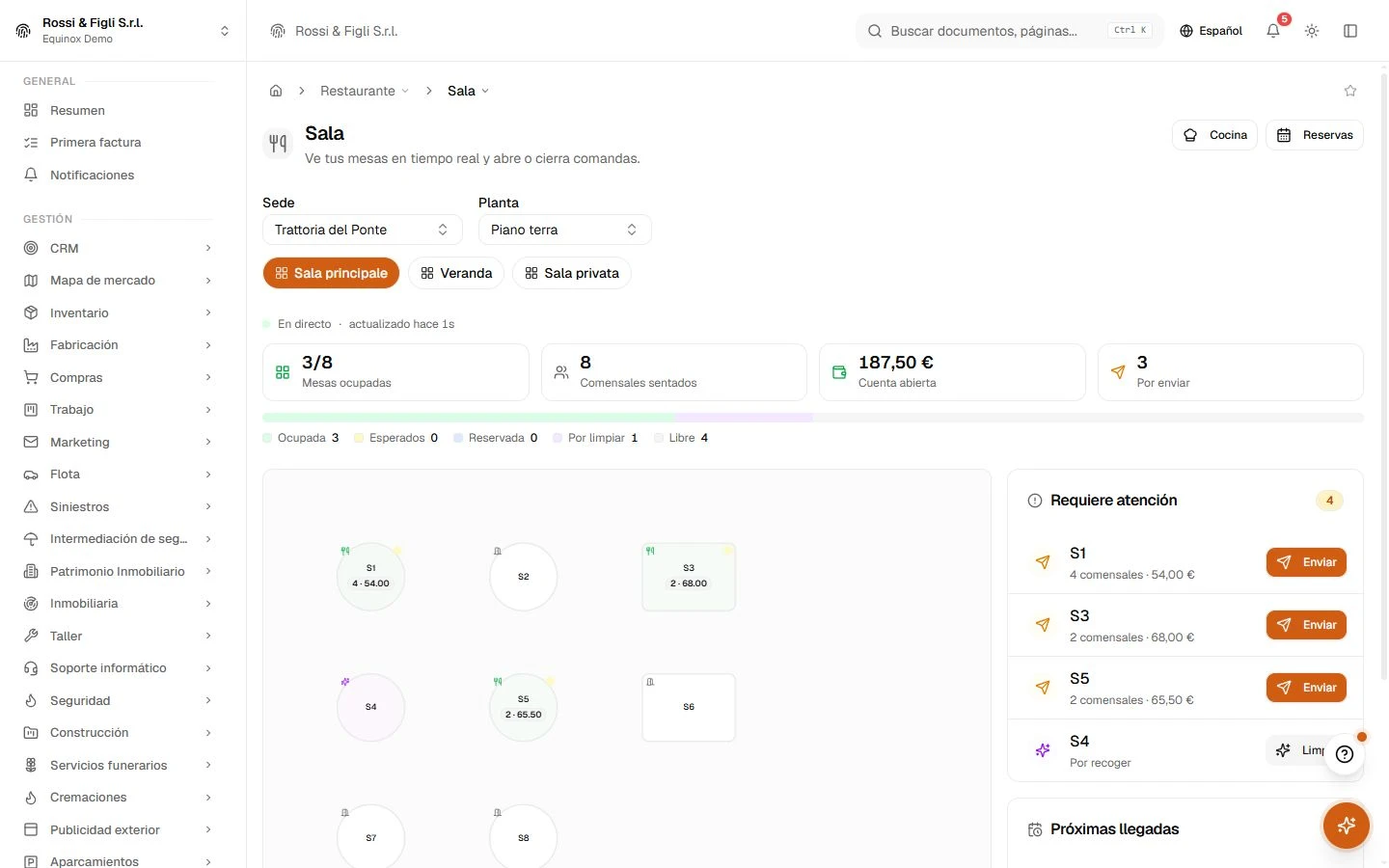Image resolution: width=1389 pixels, height=868 pixels.
Task: Select square table S3 on the floor plan
Action: [689, 577]
